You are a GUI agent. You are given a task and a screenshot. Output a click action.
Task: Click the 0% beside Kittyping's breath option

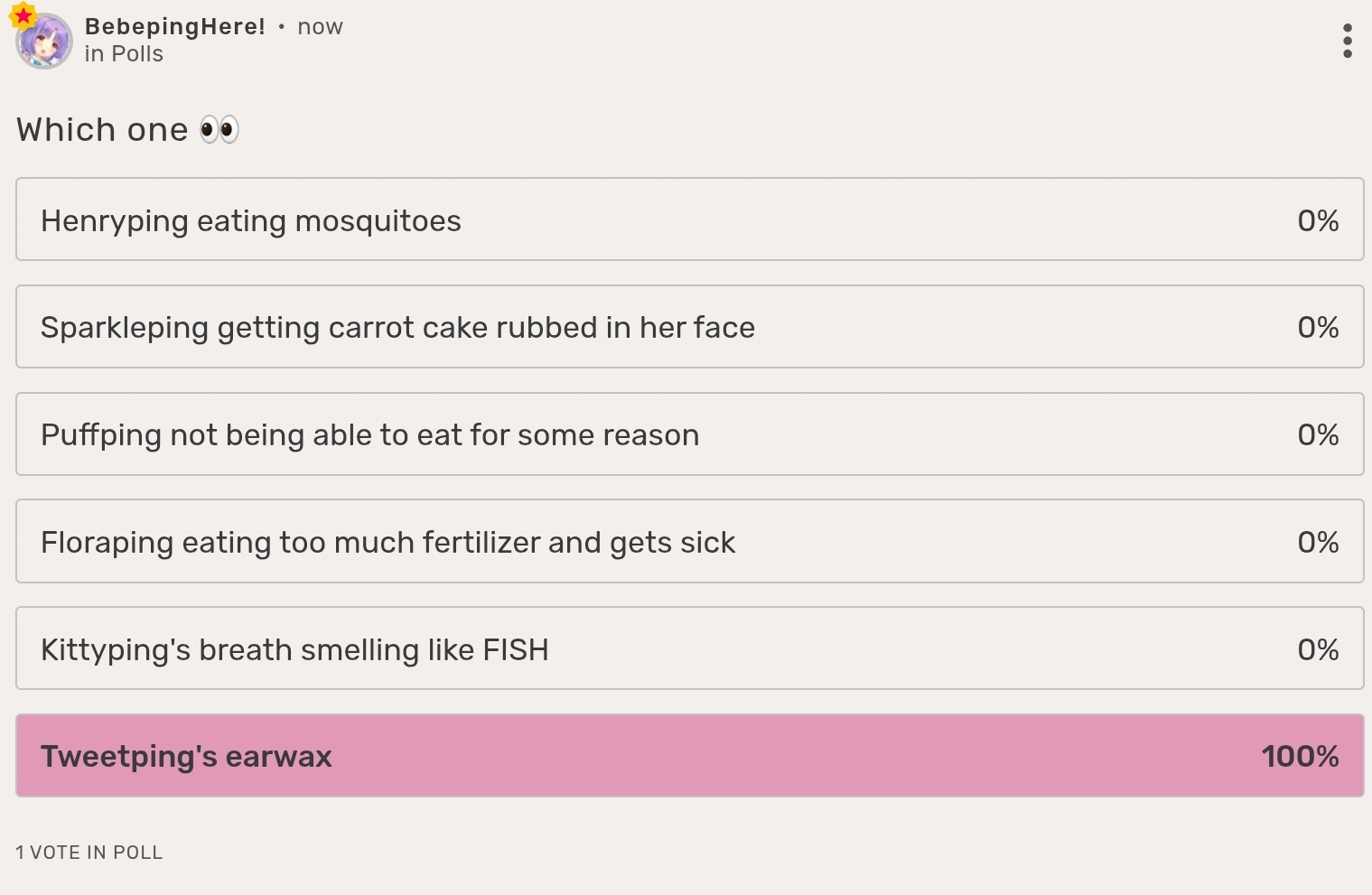pyautogui.click(x=1318, y=650)
